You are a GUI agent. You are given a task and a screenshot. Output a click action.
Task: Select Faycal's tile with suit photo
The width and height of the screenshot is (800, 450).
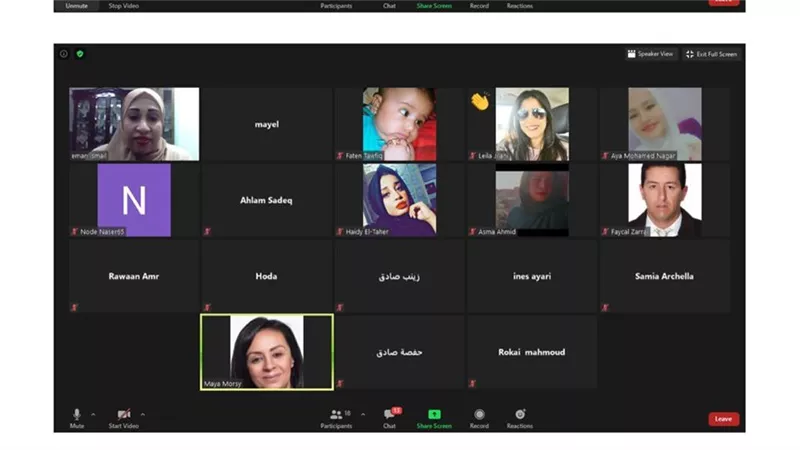click(665, 200)
